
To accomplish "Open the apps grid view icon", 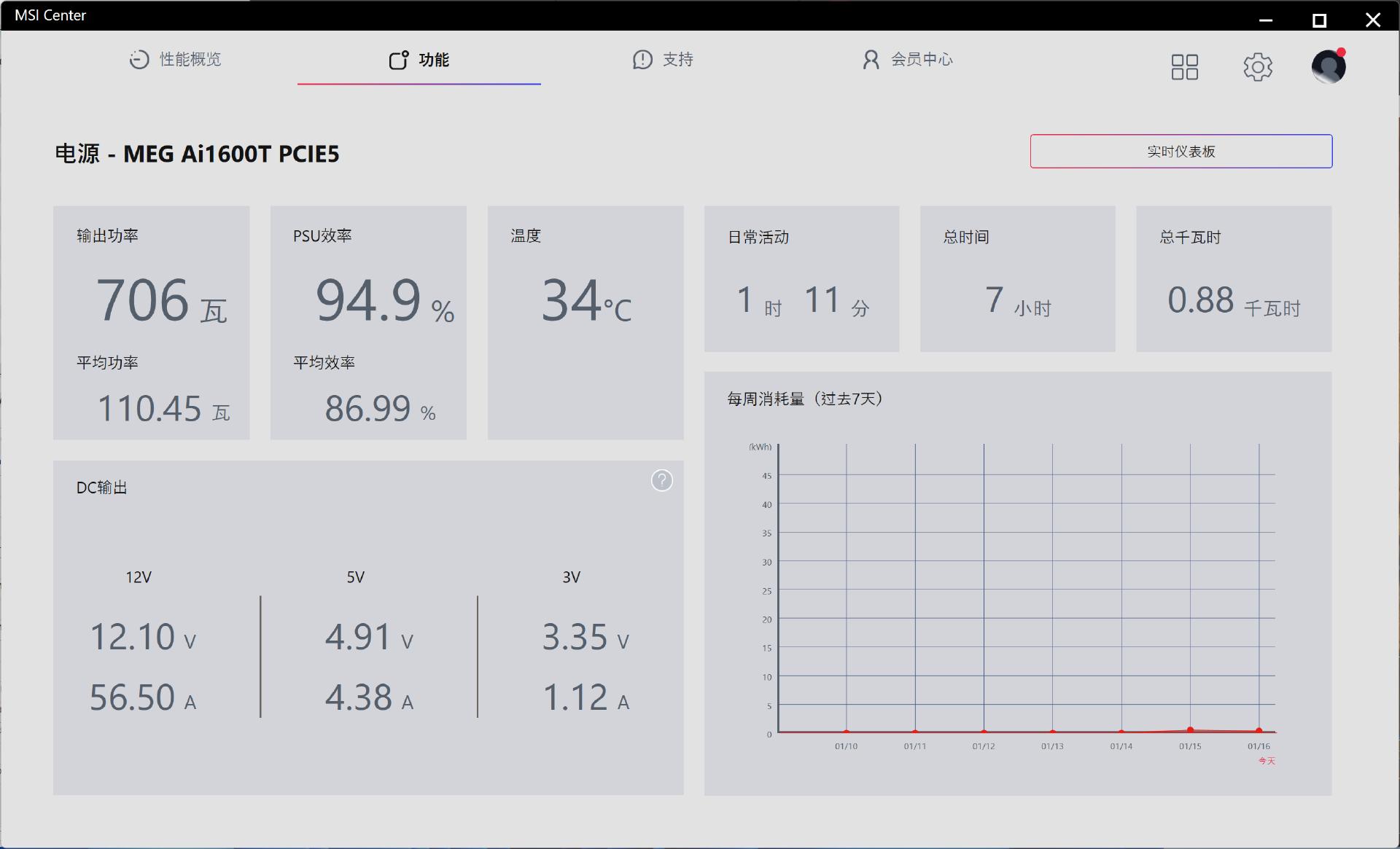I will point(1184,67).
